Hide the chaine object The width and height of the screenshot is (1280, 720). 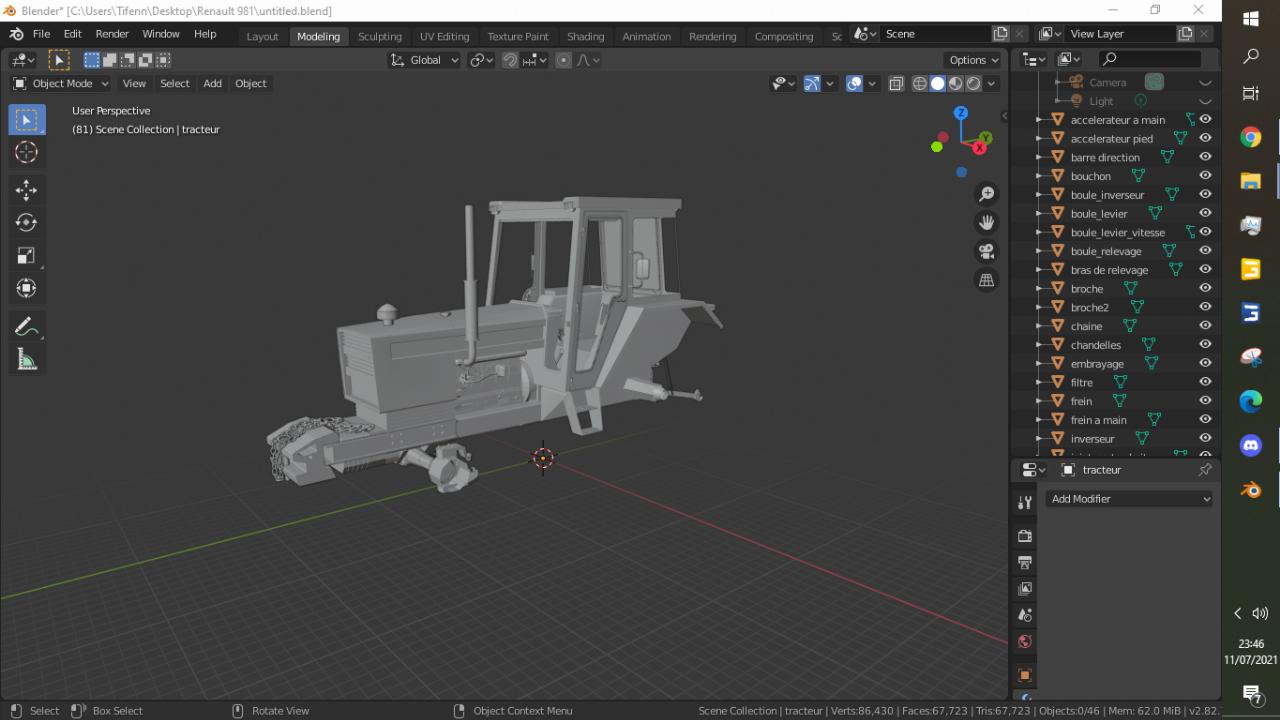(x=1205, y=326)
